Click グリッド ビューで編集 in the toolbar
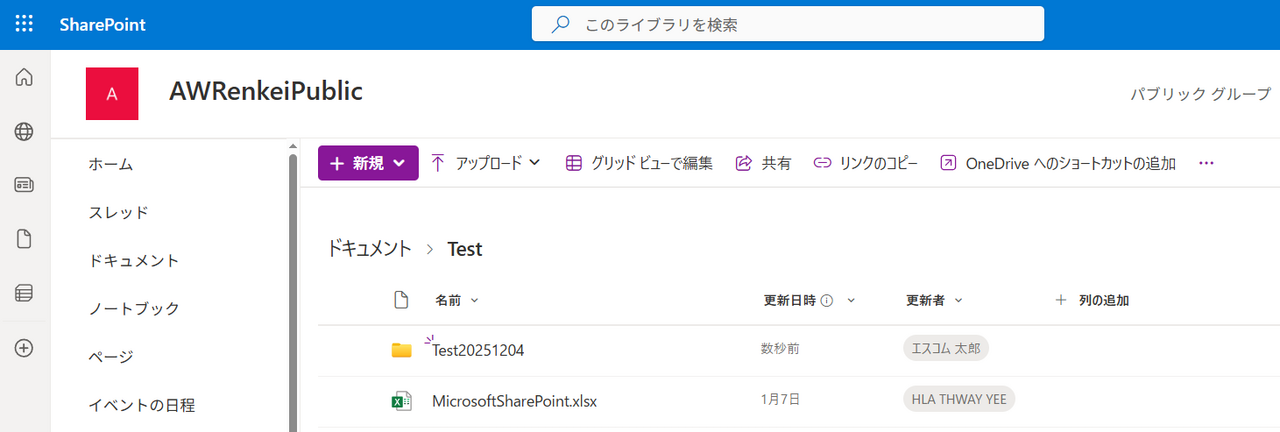This screenshot has height=432, width=1280. [639, 163]
